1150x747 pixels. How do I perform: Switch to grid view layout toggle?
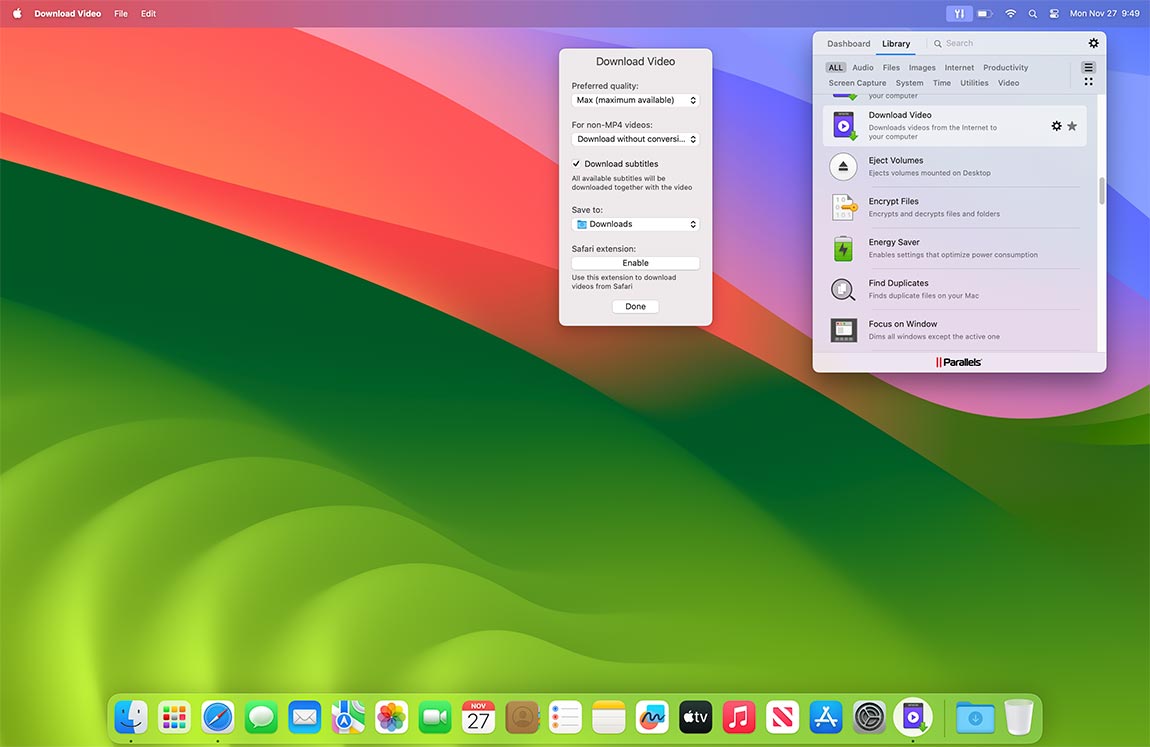(1088, 80)
